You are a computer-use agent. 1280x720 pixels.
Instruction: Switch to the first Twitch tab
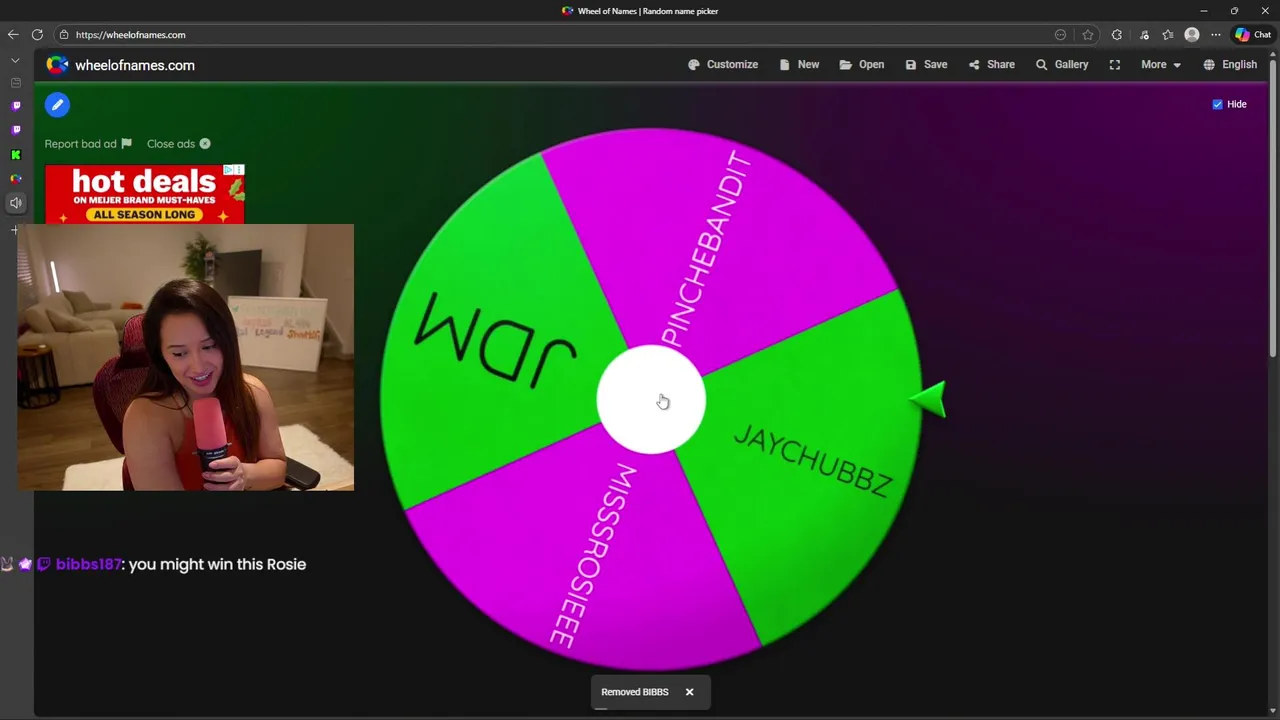click(x=15, y=106)
